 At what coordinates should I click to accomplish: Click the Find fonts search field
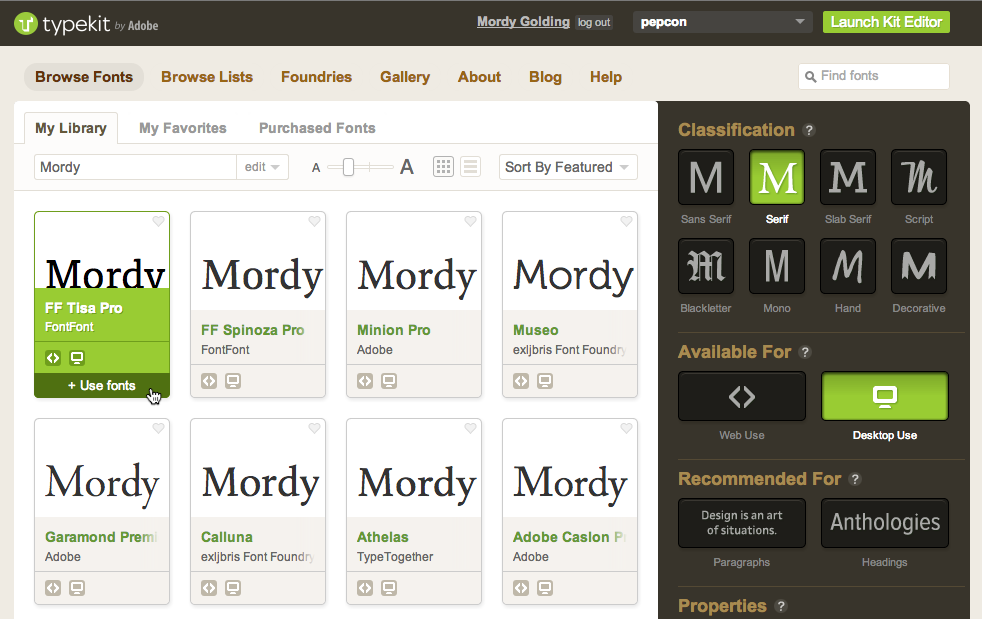(x=874, y=76)
